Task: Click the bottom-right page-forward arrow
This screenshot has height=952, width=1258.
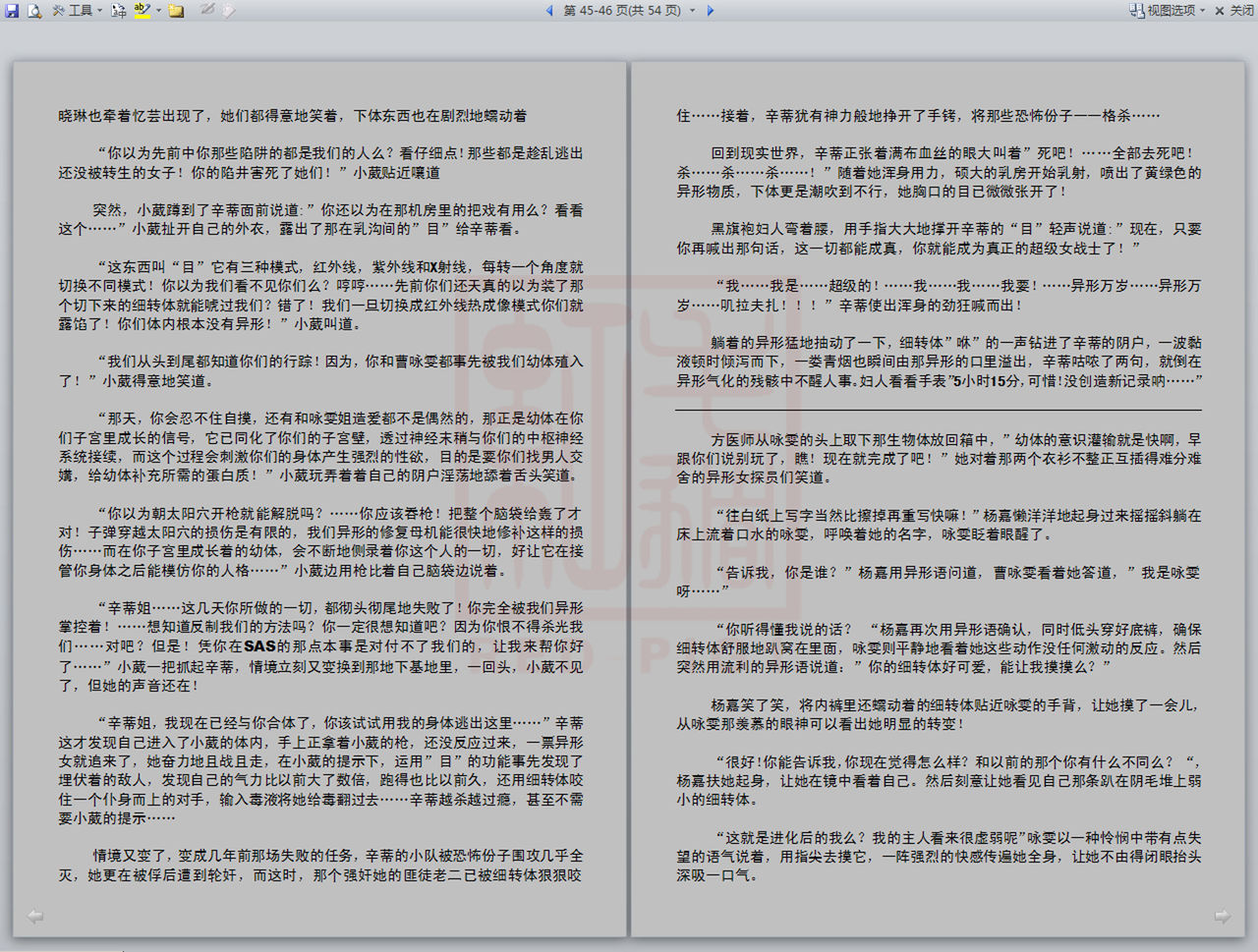Action: tap(1222, 917)
